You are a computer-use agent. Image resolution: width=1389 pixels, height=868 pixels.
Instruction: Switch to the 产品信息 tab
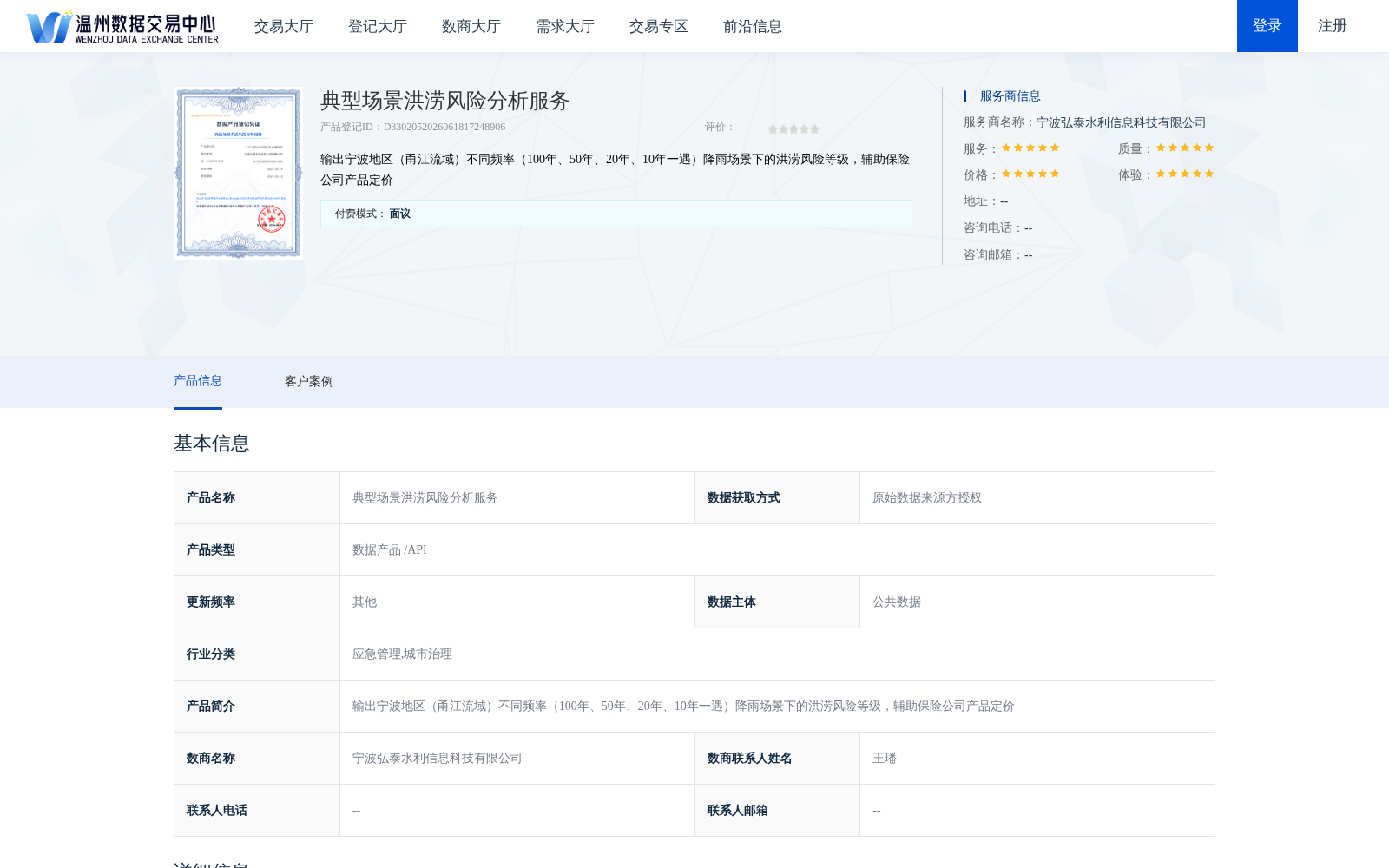click(198, 381)
